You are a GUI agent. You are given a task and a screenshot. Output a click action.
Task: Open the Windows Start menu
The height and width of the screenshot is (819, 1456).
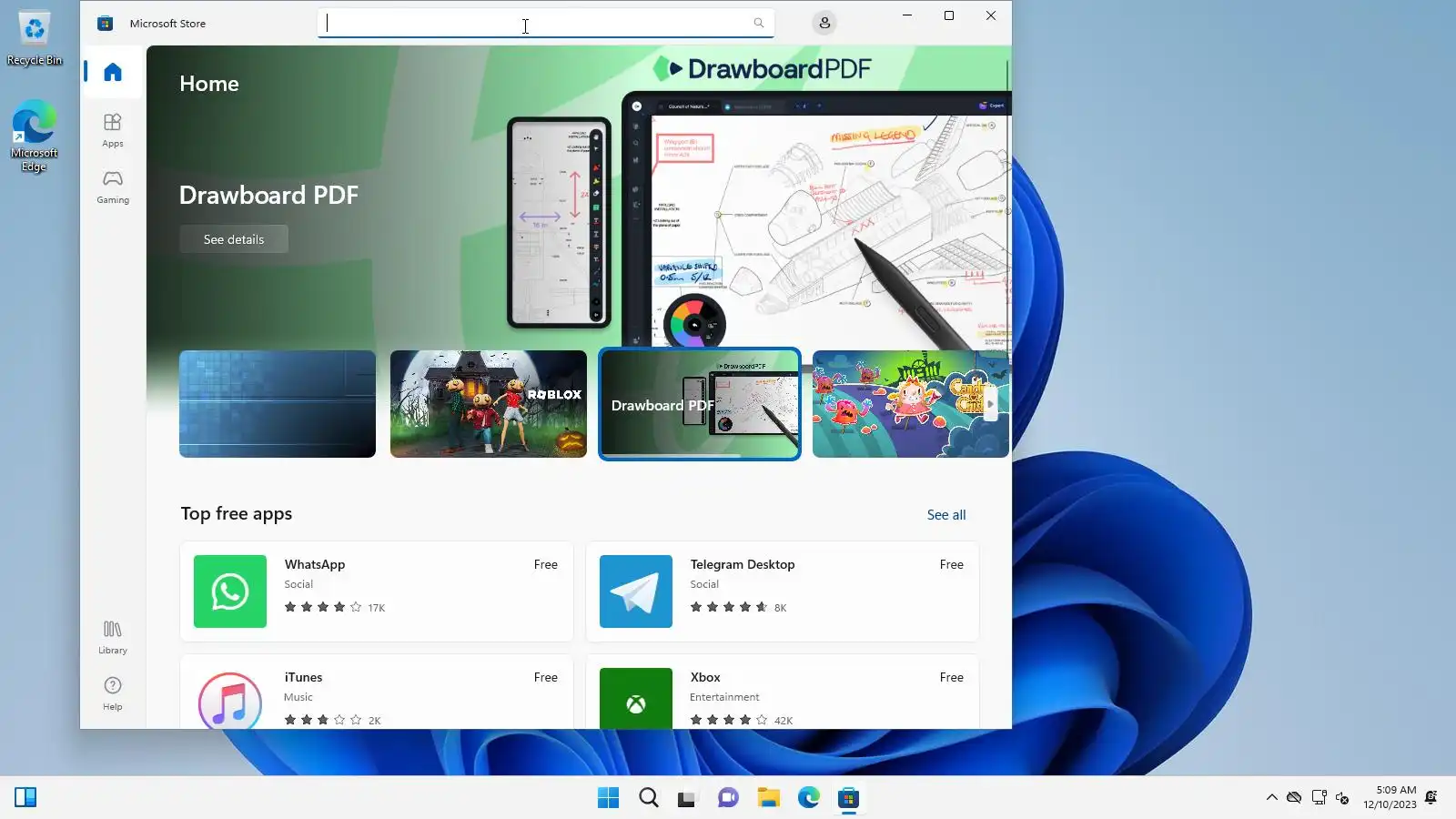[x=608, y=798]
